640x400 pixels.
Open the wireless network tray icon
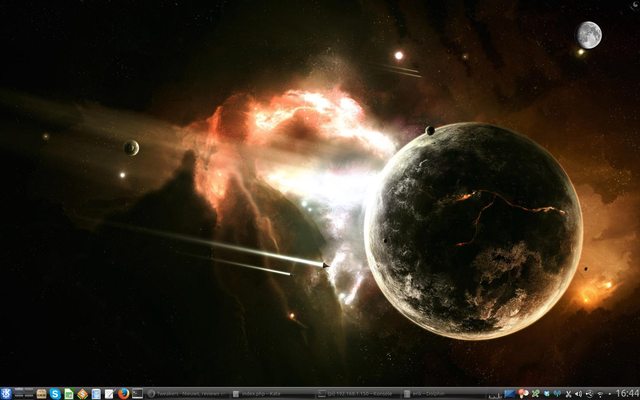coord(600,394)
